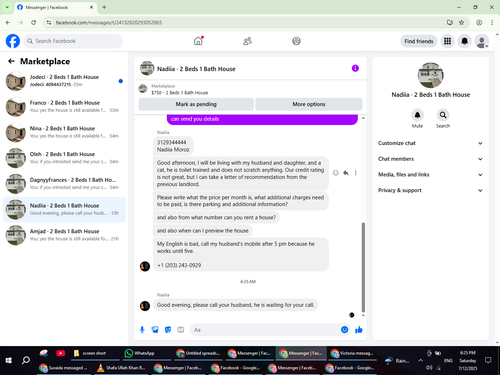Open more actions dots beside message
The image size is (500, 375).
click(356, 173)
